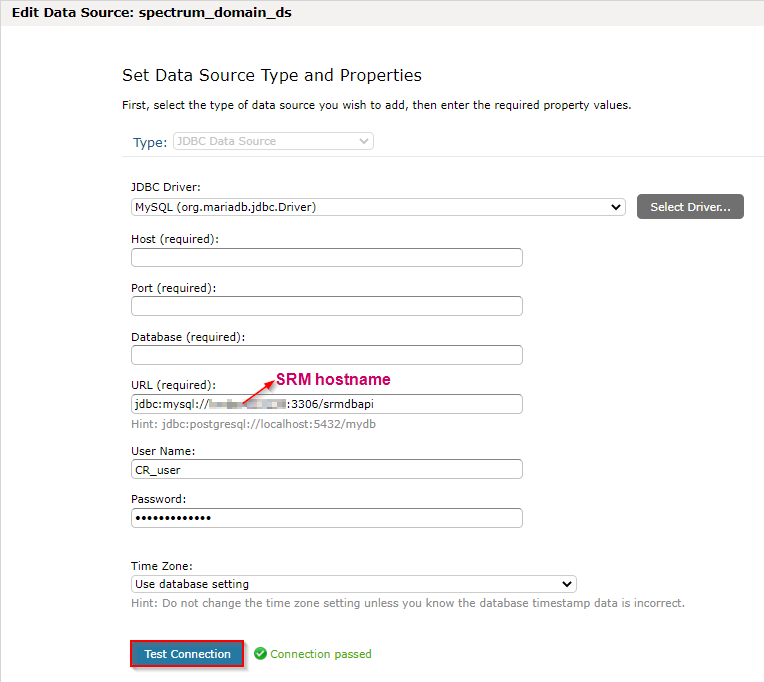The image size is (764, 682).
Task: Click the JDBC Driver label
Action: (165, 187)
